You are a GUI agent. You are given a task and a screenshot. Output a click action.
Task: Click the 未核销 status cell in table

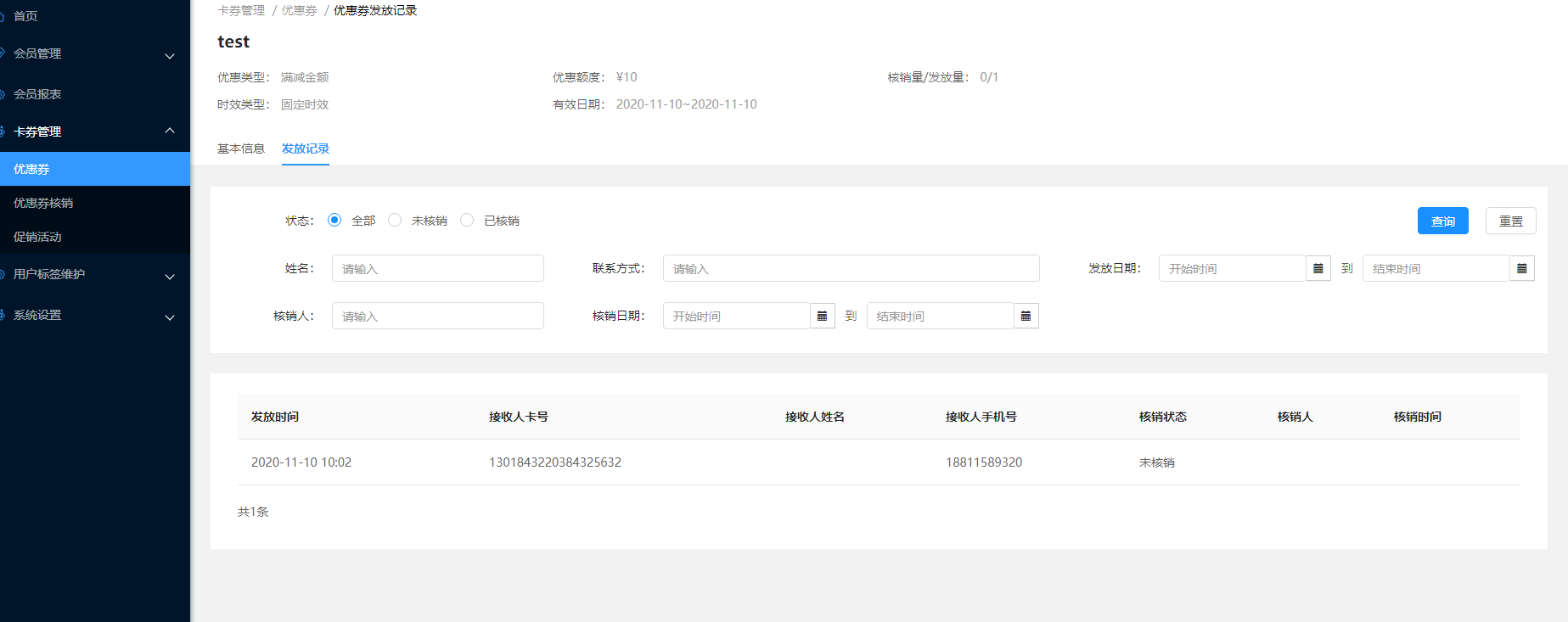[1157, 462]
